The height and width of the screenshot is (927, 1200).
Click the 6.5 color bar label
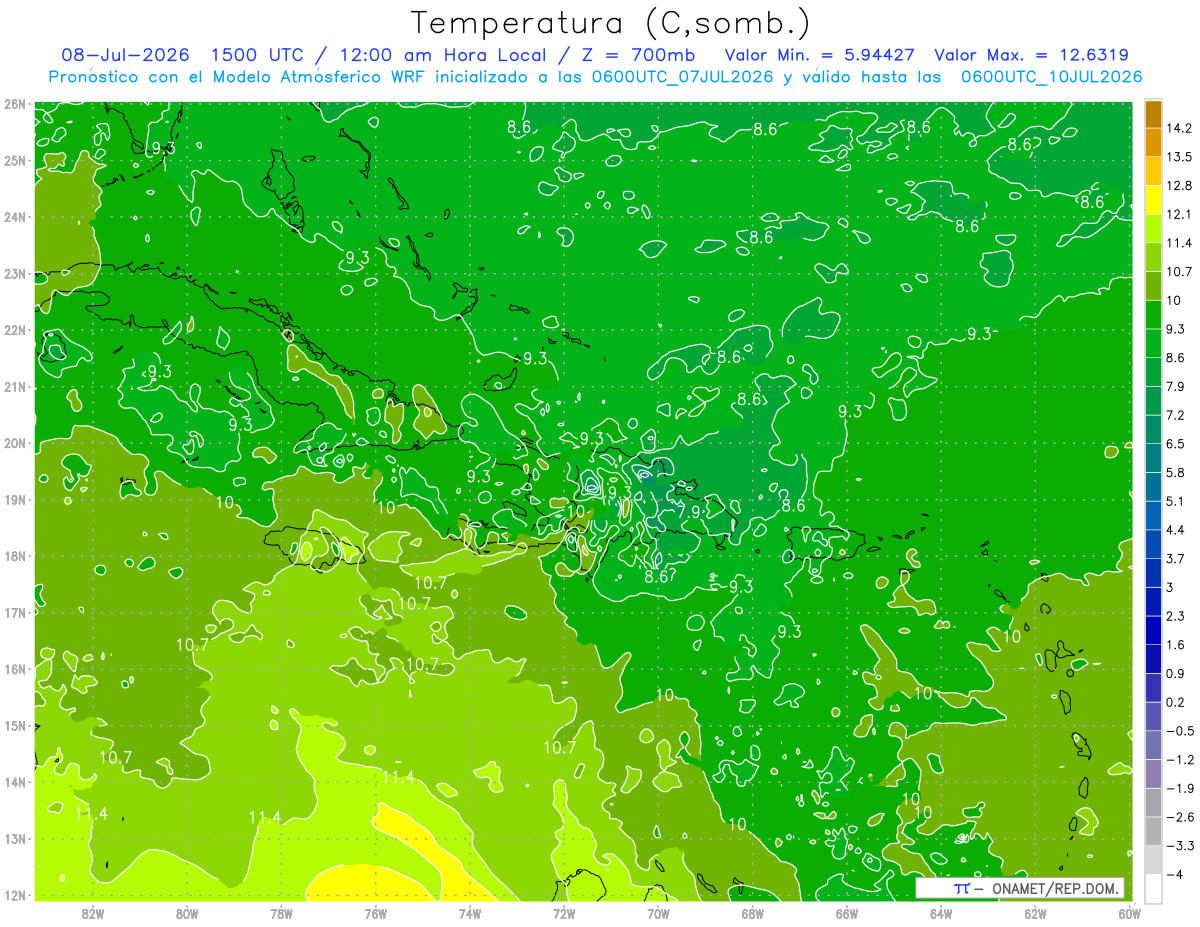[x=1176, y=443]
